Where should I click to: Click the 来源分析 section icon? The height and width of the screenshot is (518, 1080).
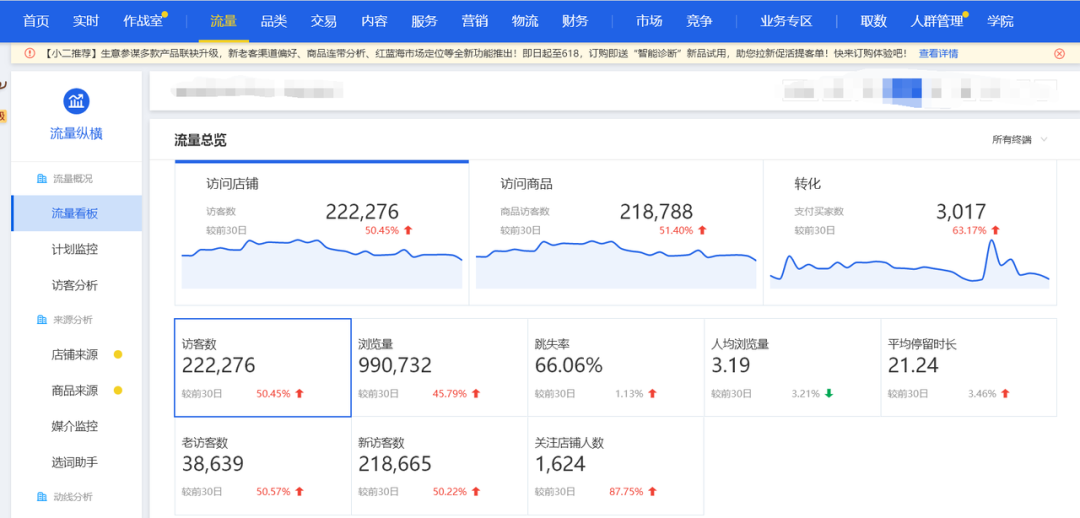(x=41, y=320)
